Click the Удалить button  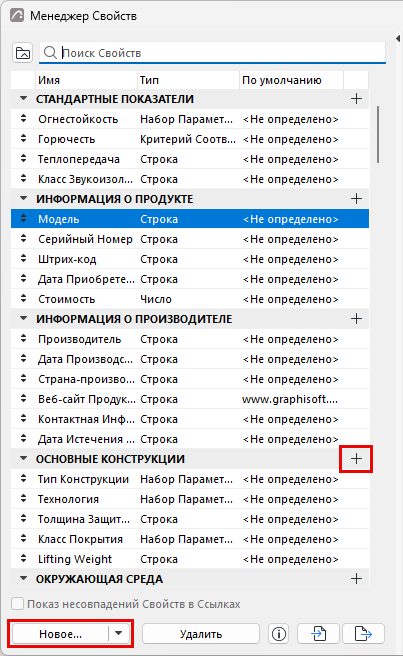(x=201, y=634)
